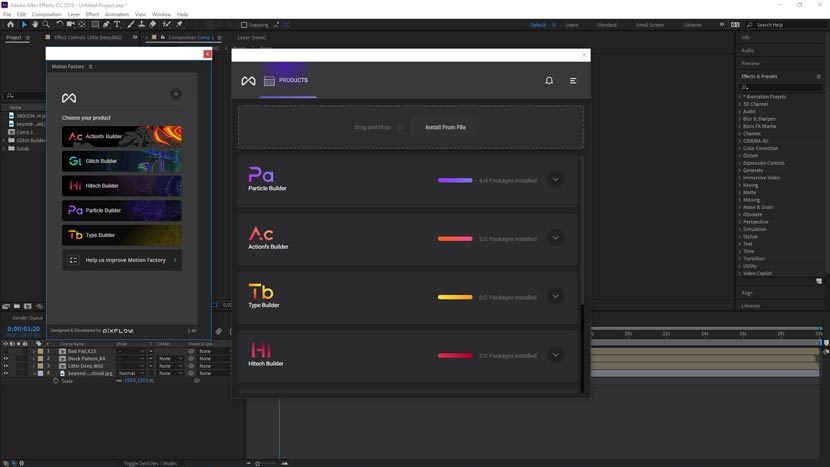The width and height of the screenshot is (830, 467).
Task: Click Effects & Presets search field
Action: [780, 87]
